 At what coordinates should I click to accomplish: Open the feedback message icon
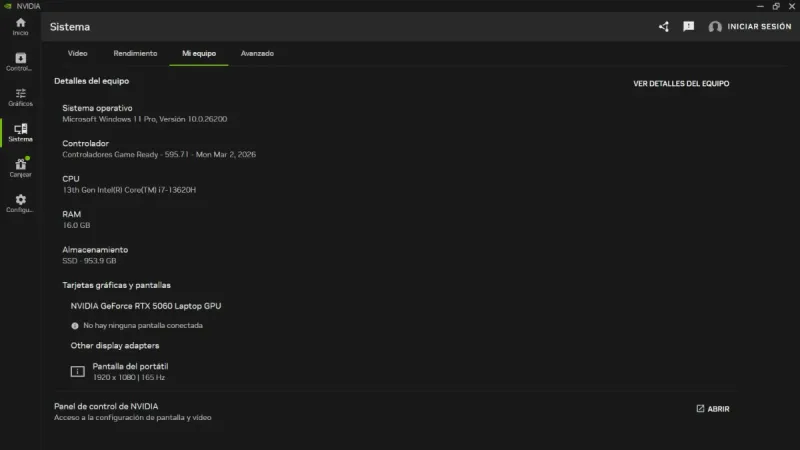click(688, 27)
